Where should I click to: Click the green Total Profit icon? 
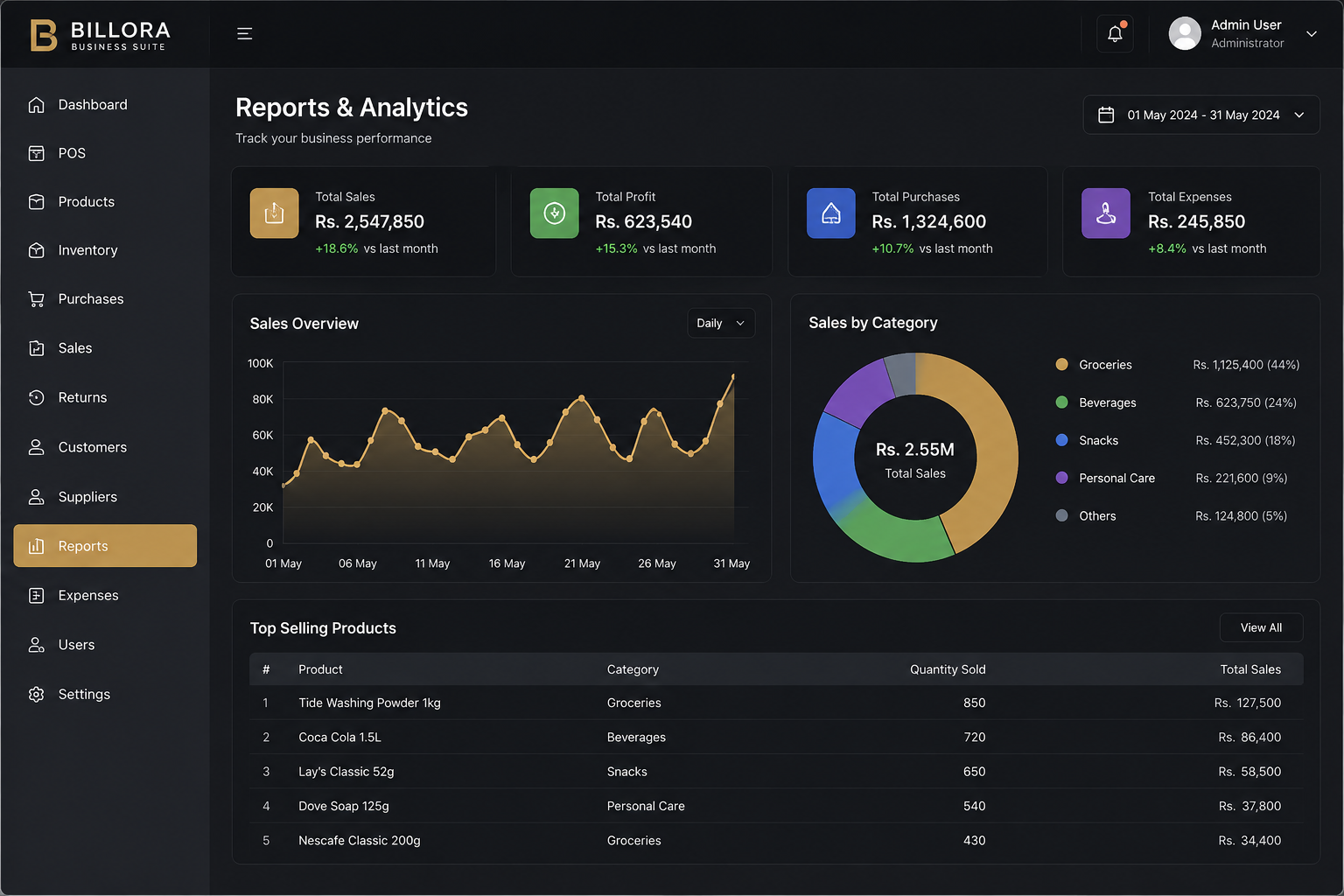[x=555, y=213]
